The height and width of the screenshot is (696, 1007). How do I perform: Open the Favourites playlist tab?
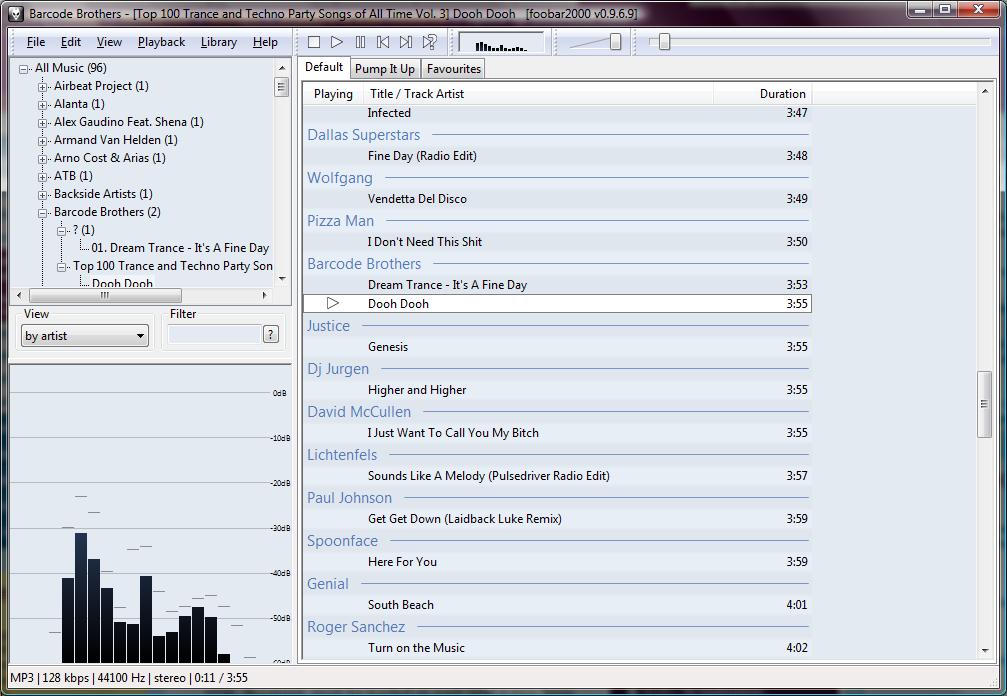pyautogui.click(x=453, y=69)
